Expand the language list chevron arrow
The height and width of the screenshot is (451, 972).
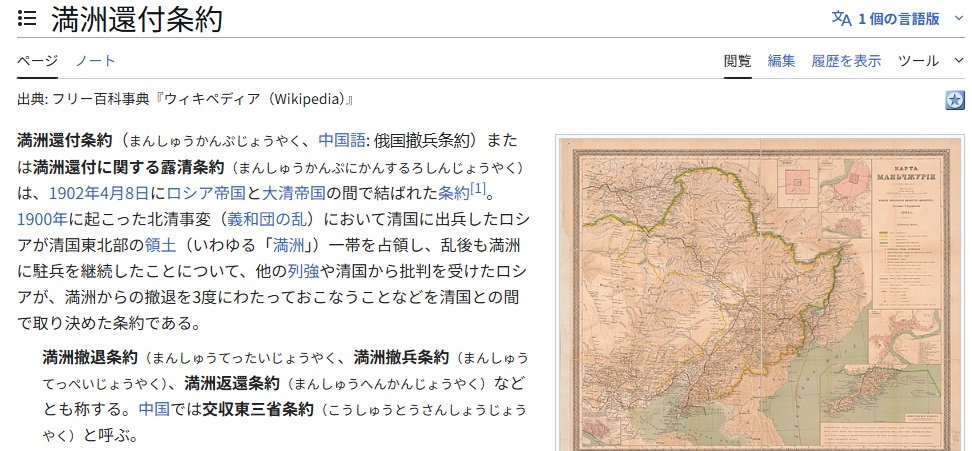[958, 19]
